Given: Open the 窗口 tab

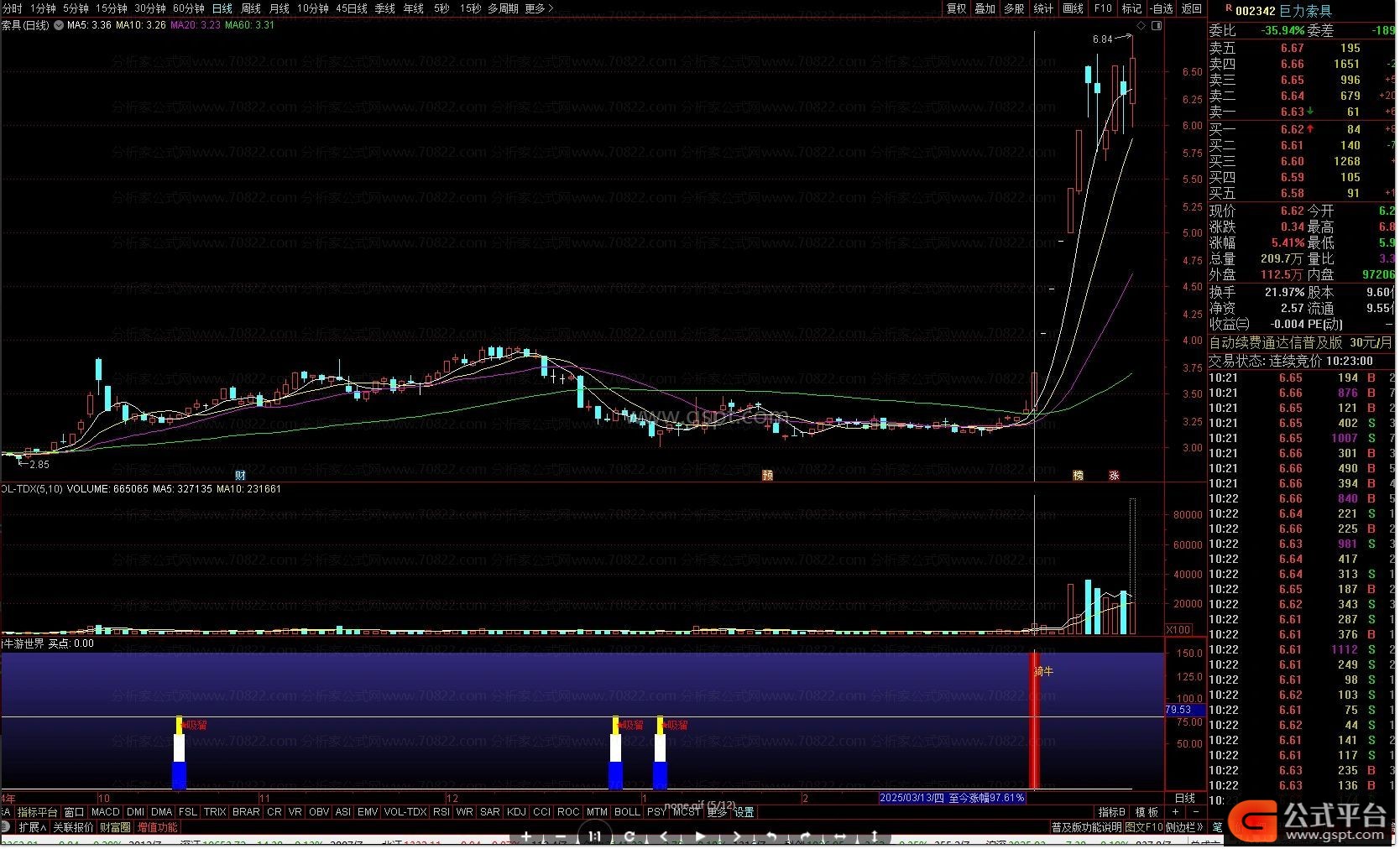Looking at the screenshot, I should [x=74, y=812].
